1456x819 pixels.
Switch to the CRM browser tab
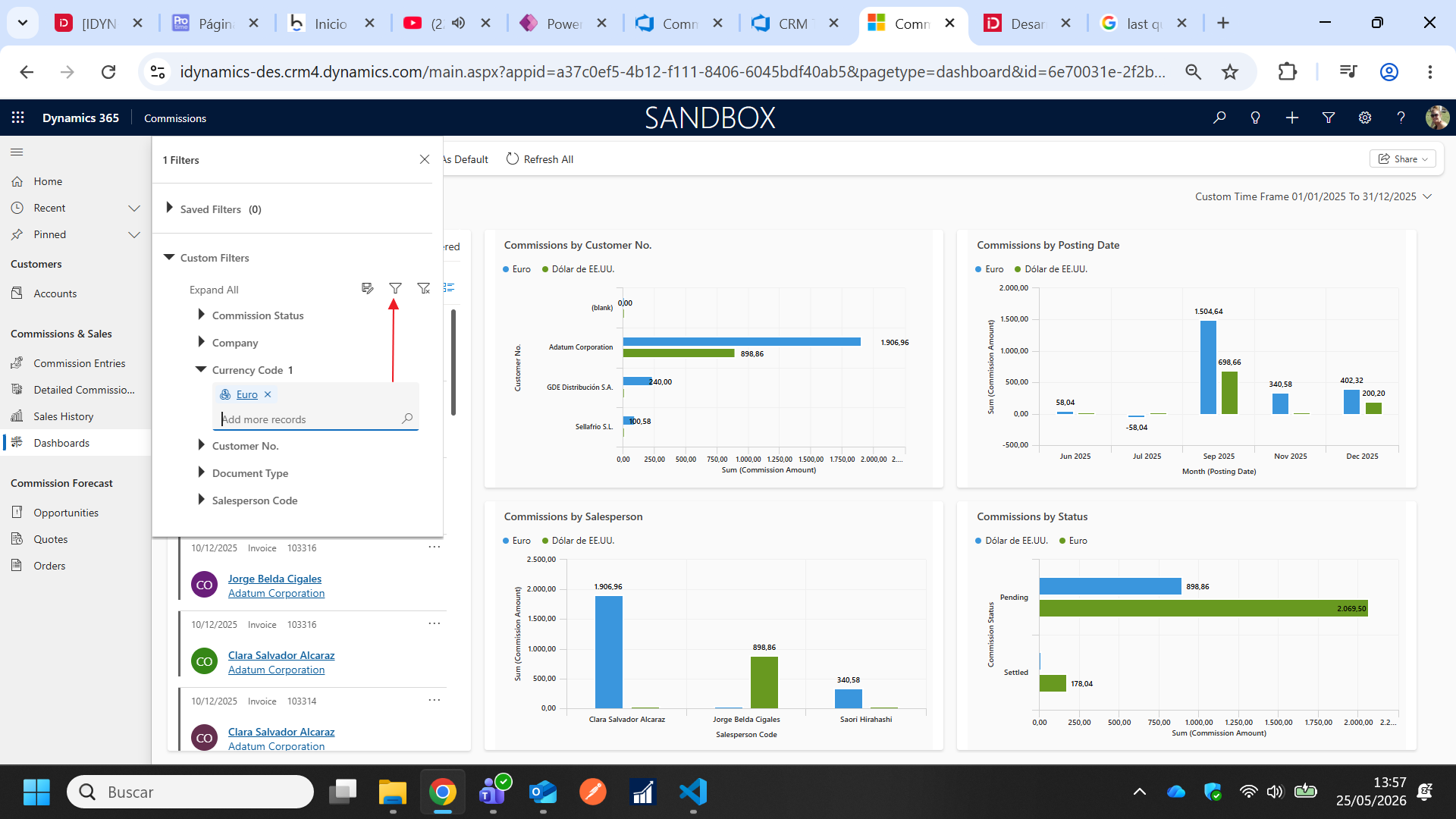795,24
